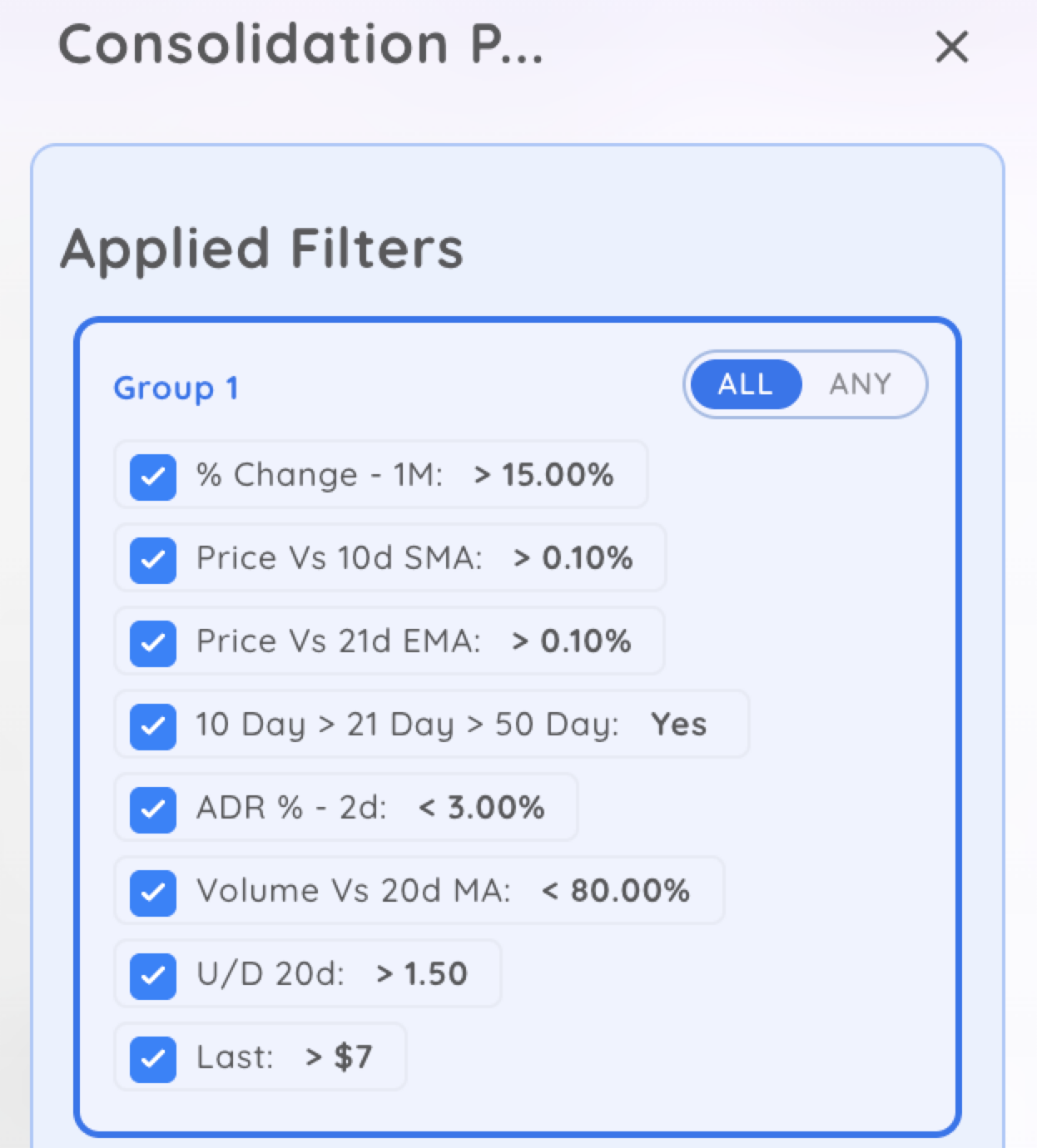This screenshot has width=1037, height=1148.
Task: Click the > $7 Last price value
Action: 339,1057
